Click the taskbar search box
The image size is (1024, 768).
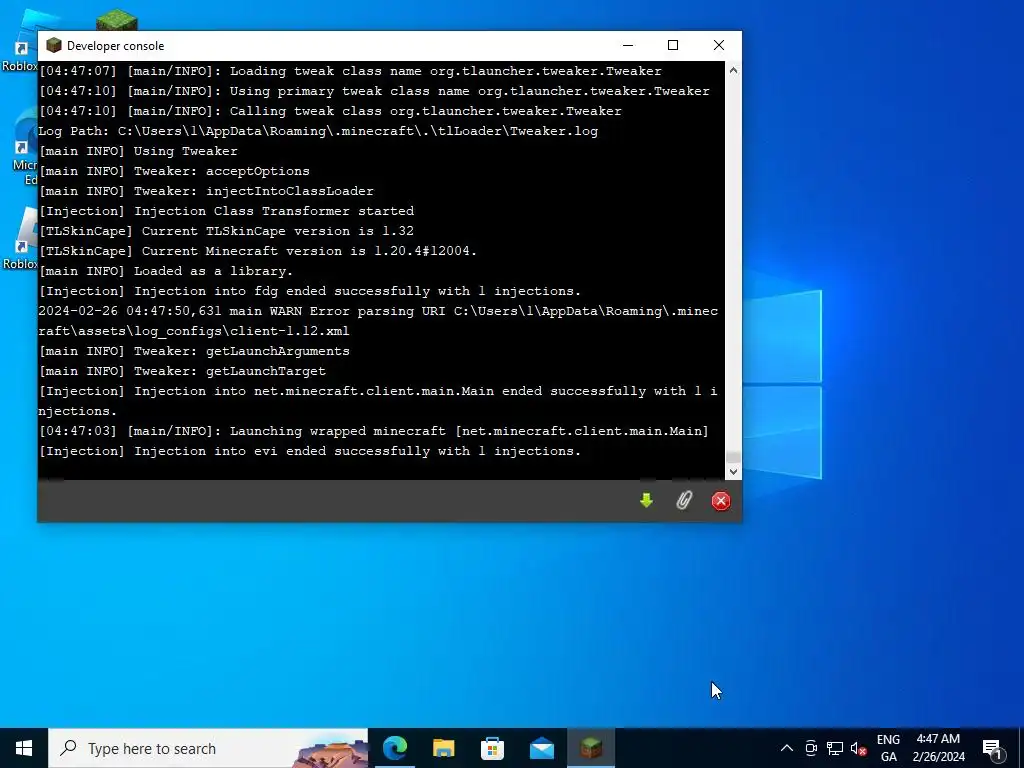(208, 748)
